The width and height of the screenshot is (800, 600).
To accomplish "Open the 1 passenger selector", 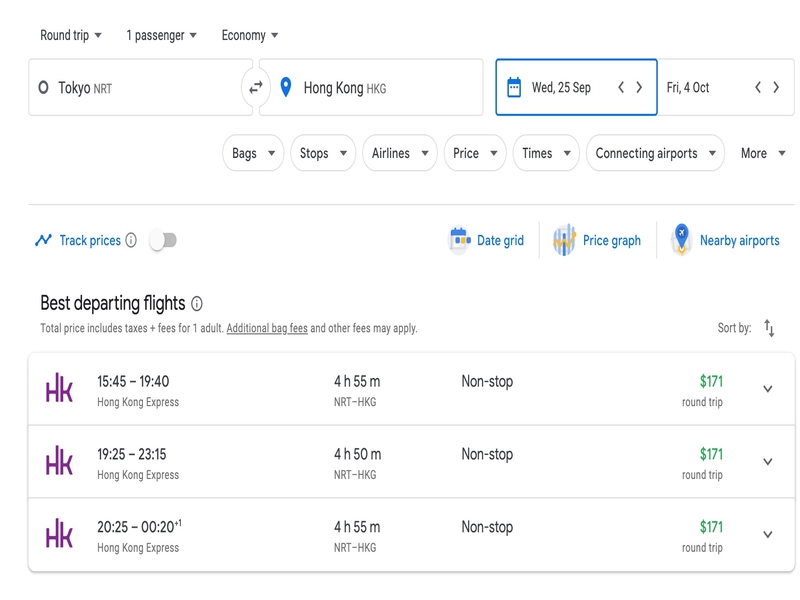I will [161, 35].
